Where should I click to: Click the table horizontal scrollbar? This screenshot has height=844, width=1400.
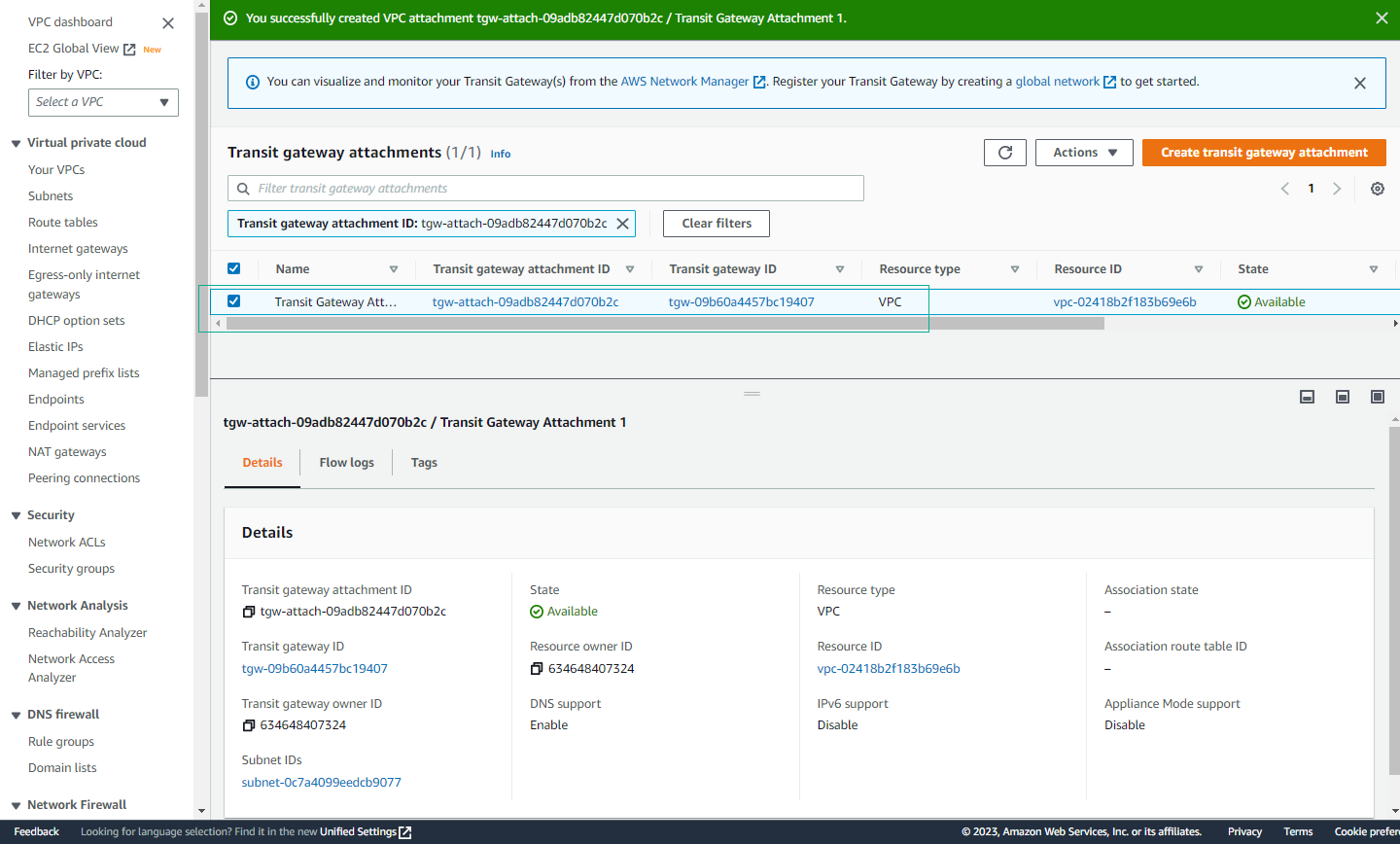click(665, 324)
